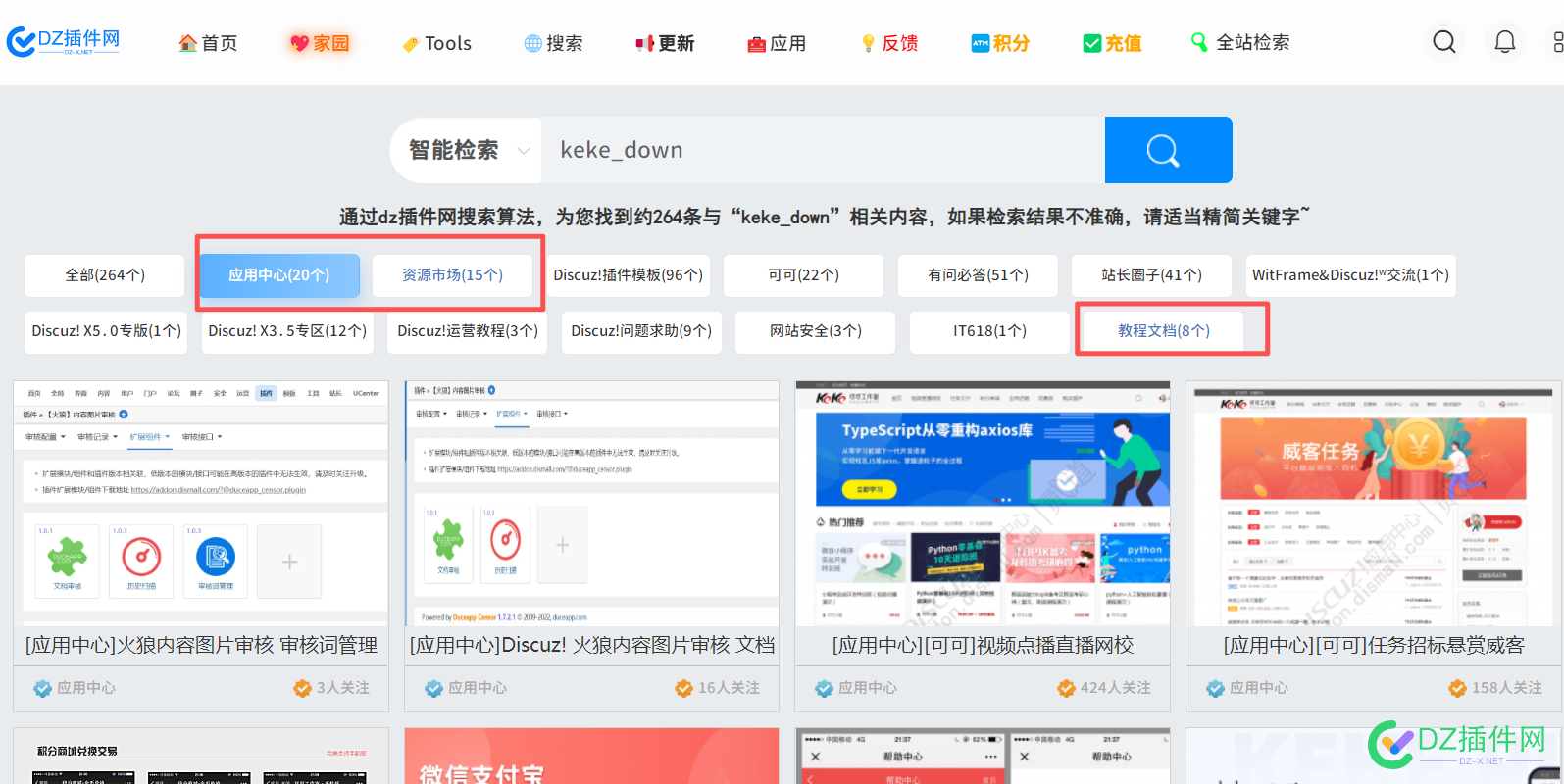Viewport: 1564px width, 784px height.
Task: Click 158人关注 follower count
Action: tap(1495, 688)
